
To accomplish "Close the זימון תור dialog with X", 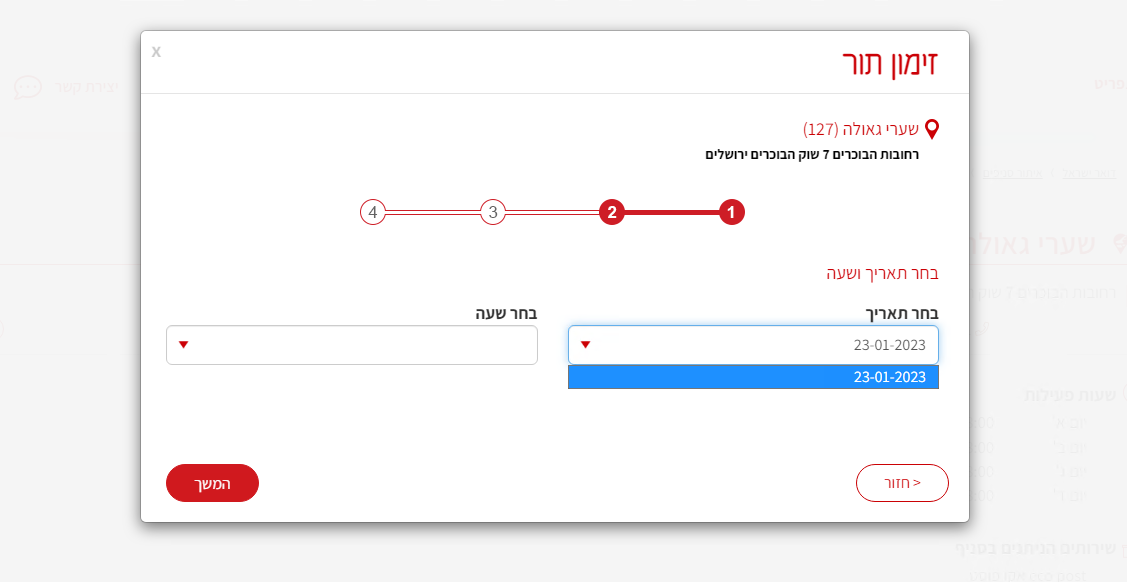I will (156, 51).
